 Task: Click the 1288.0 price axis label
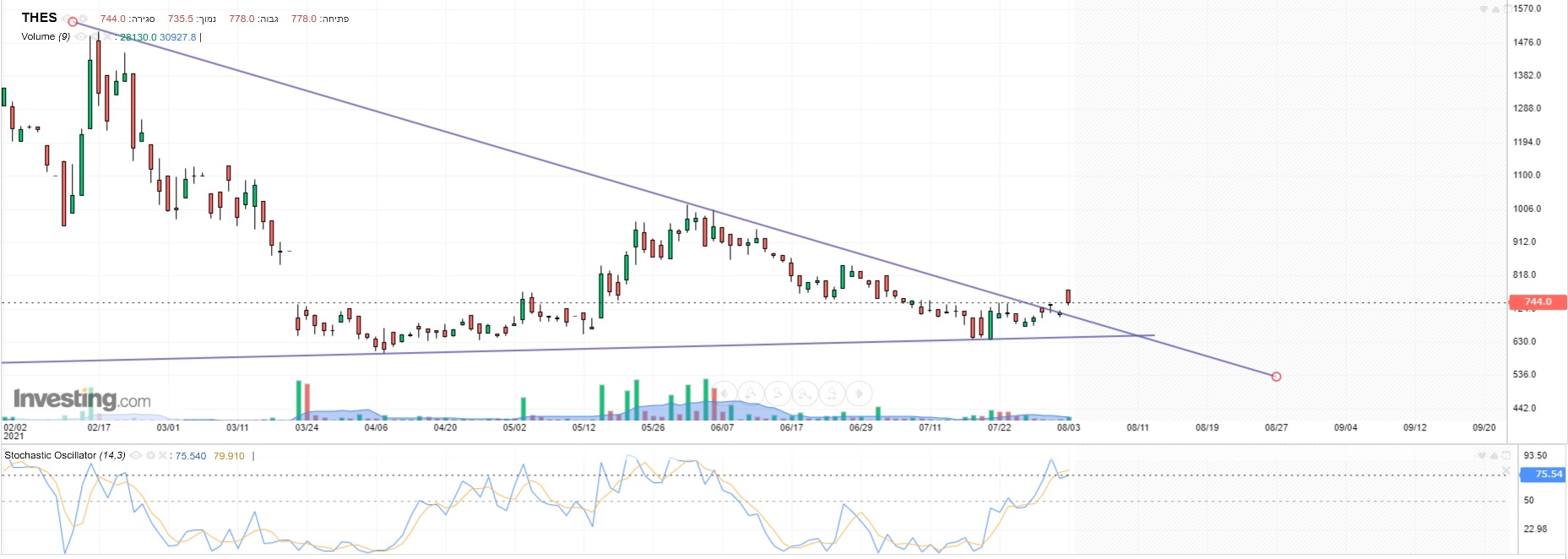[x=1527, y=108]
